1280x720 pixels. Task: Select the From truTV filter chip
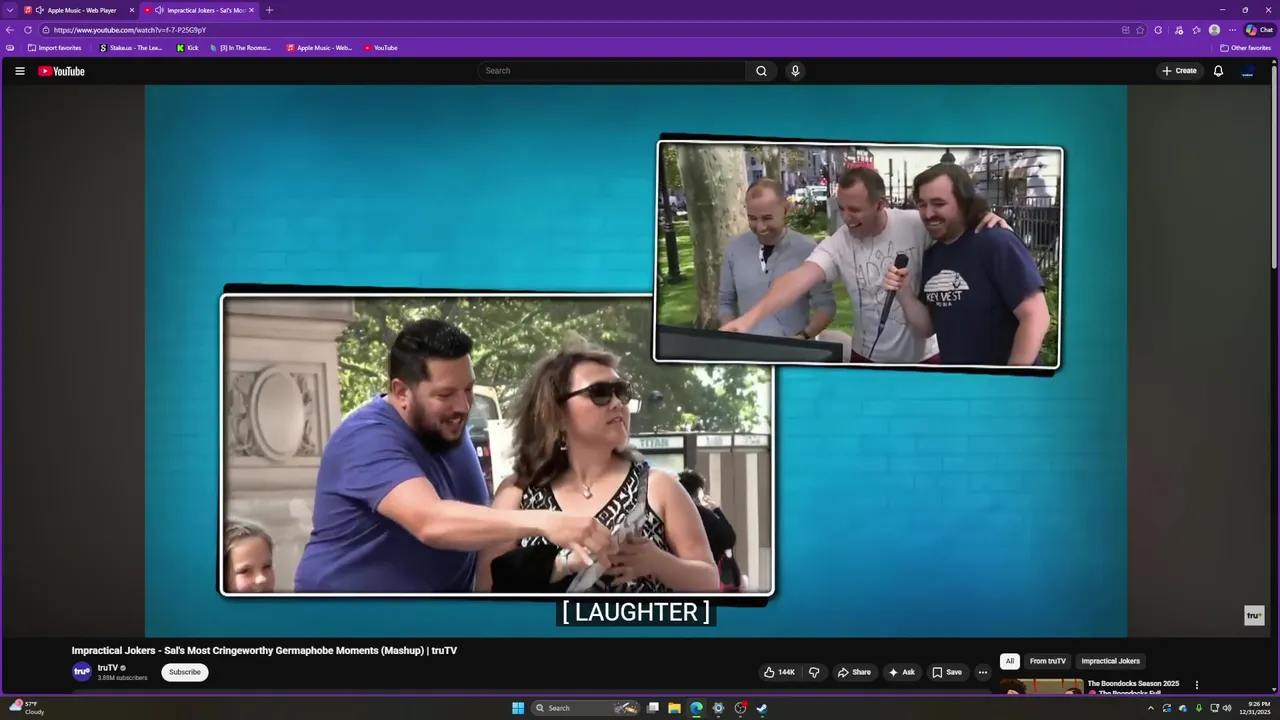pos(1048,661)
